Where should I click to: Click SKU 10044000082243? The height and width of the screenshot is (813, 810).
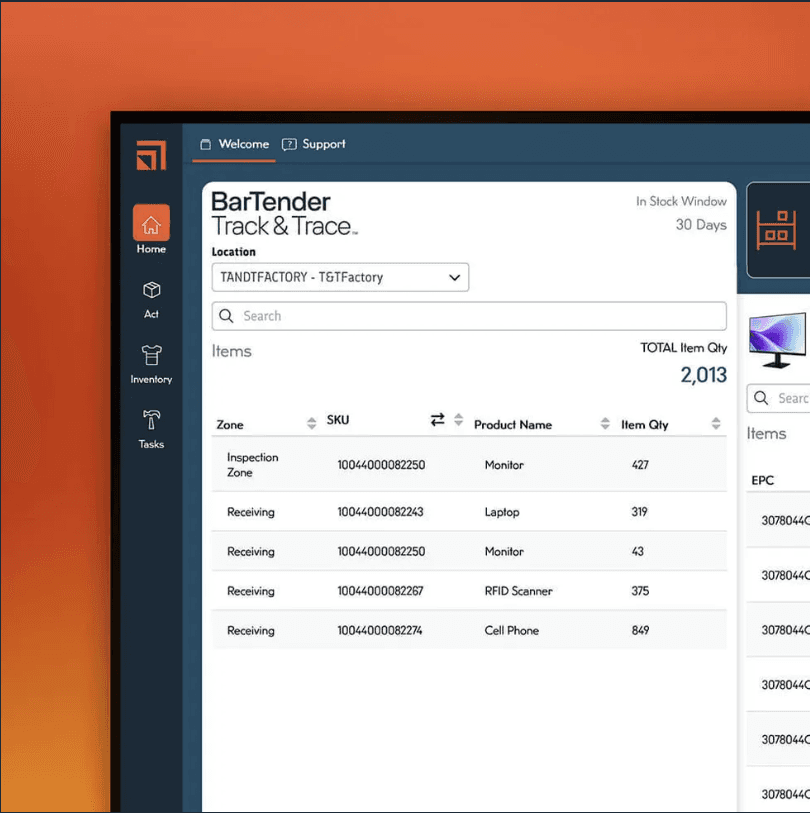pos(380,512)
